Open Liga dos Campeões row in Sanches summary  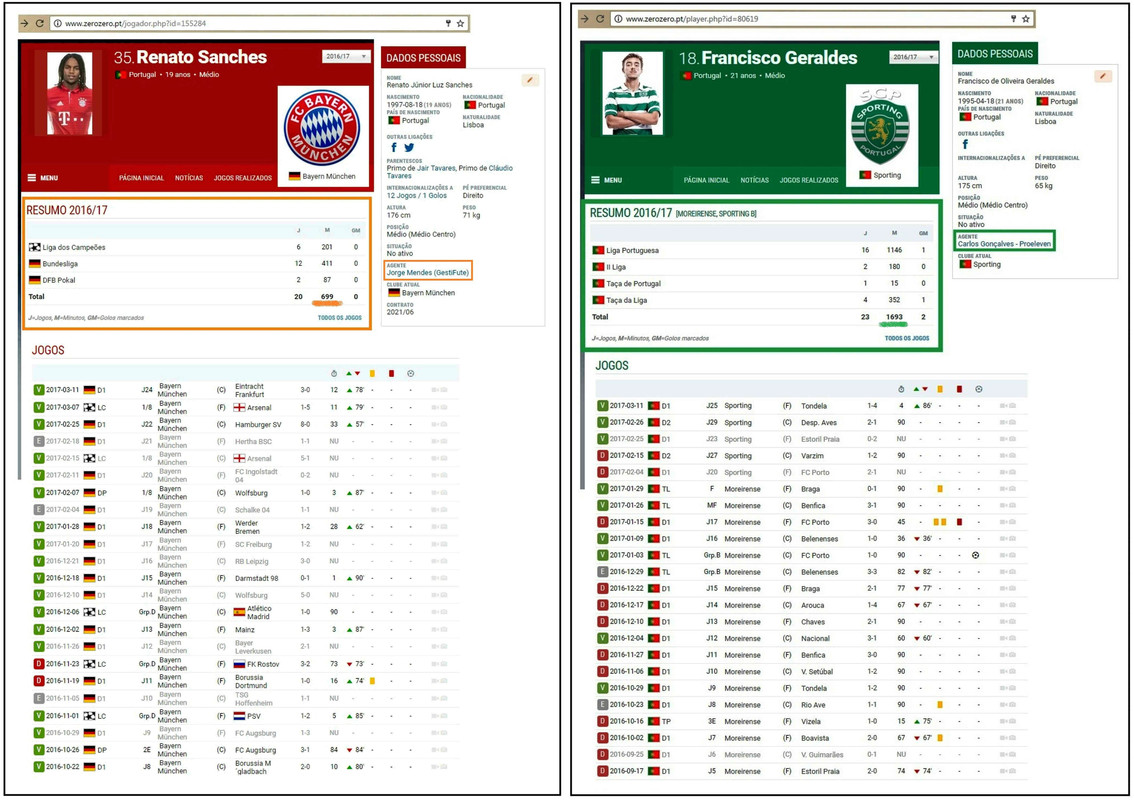tap(195, 247)
